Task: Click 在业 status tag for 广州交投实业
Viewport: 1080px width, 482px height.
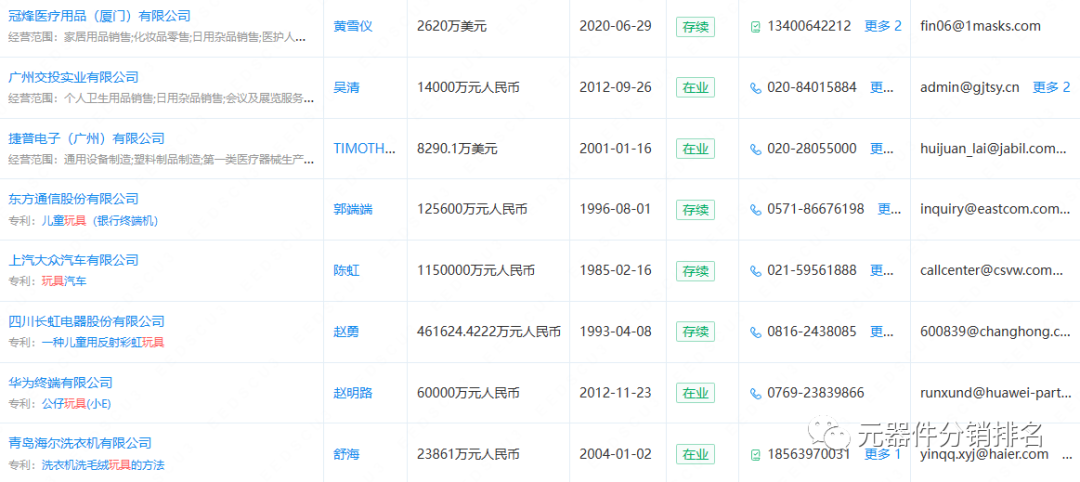Action: (x=695, y=87)
